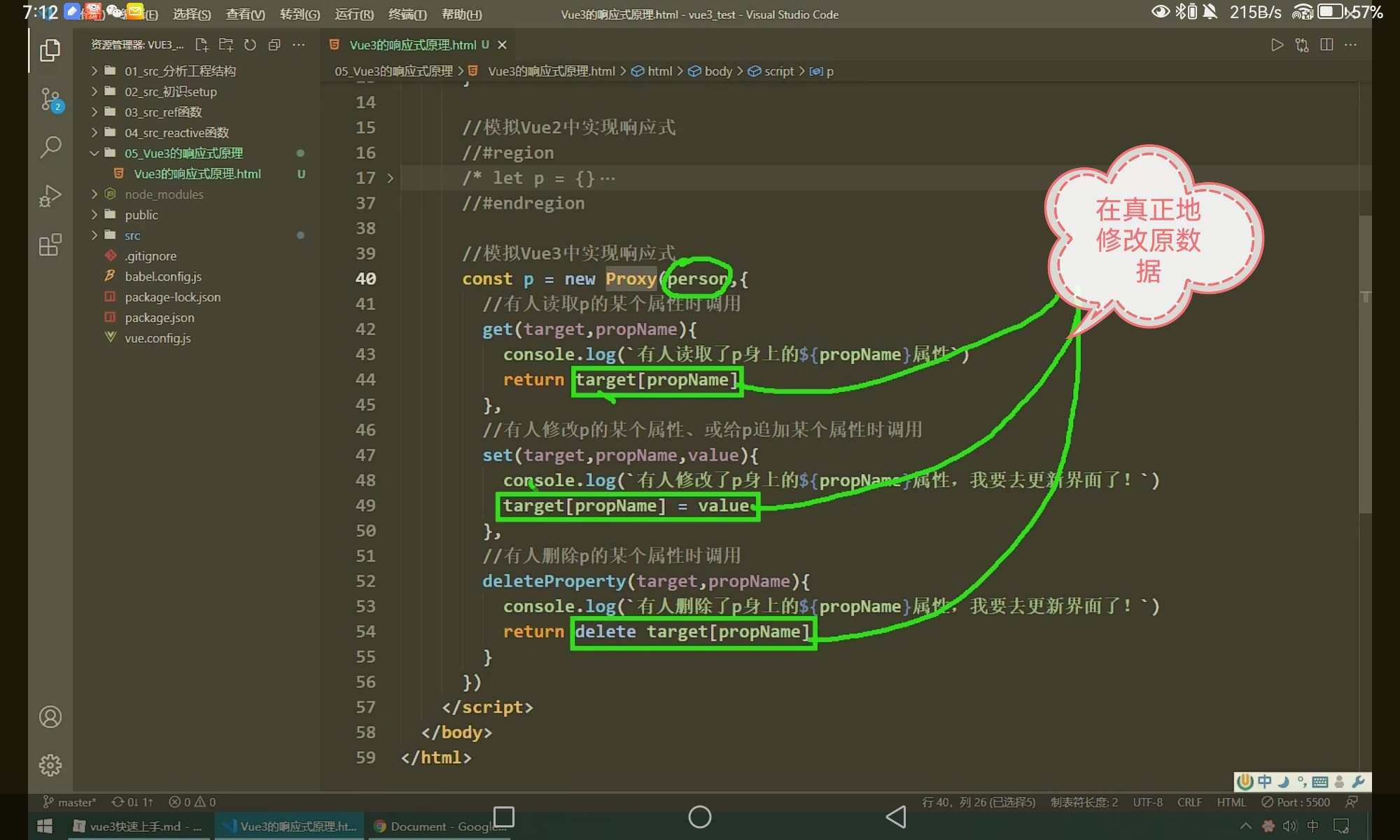The height and width of the screenshot is (840, 1400).
Task: Open the Extensions view
Action: click(x=50, y=245)
